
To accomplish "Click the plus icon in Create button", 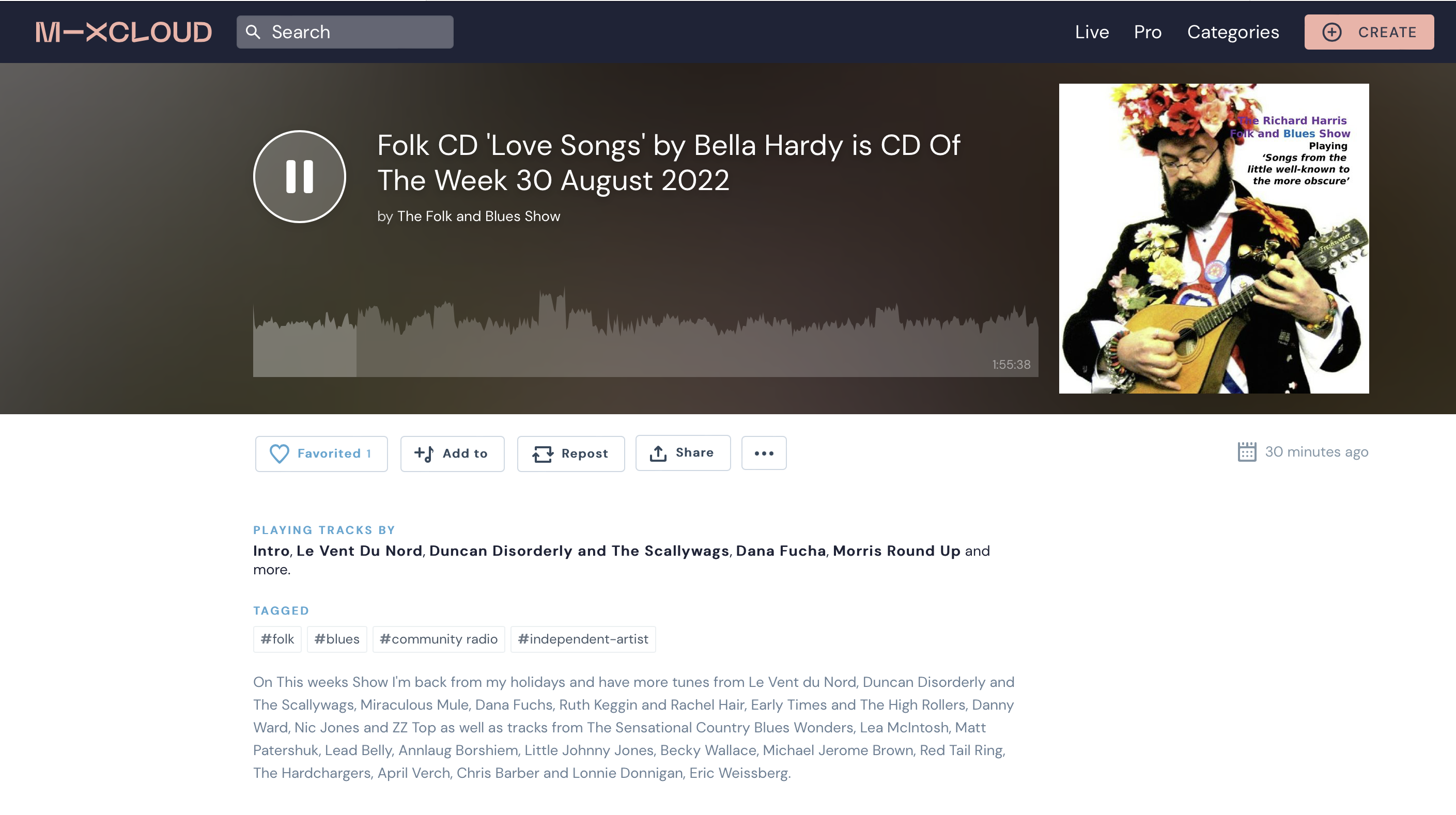I will [1331, 32].
